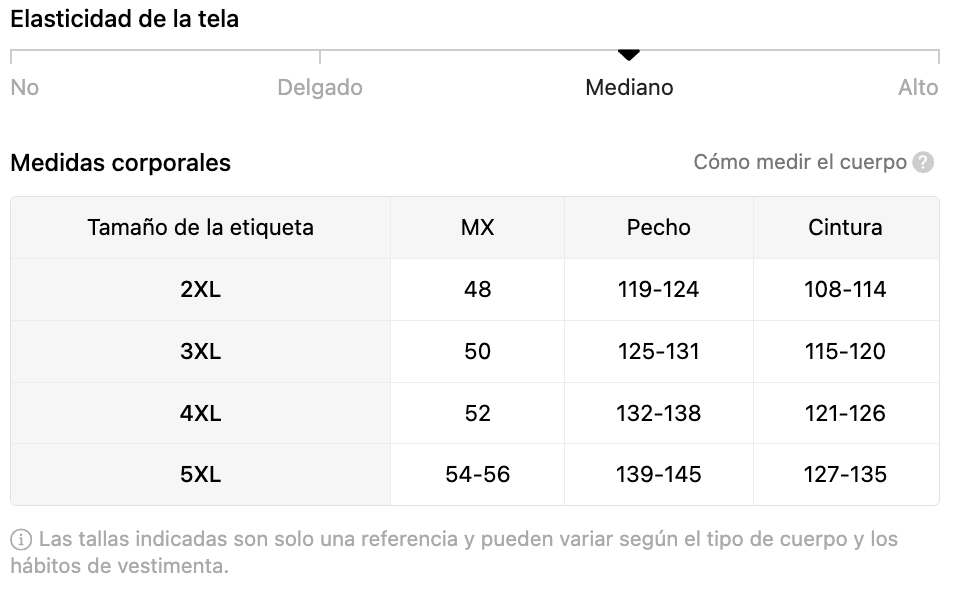This screenshot has width=956, height=606.
Task: Click the chest measurement 119-124 cell
Action: pos(658,290)
